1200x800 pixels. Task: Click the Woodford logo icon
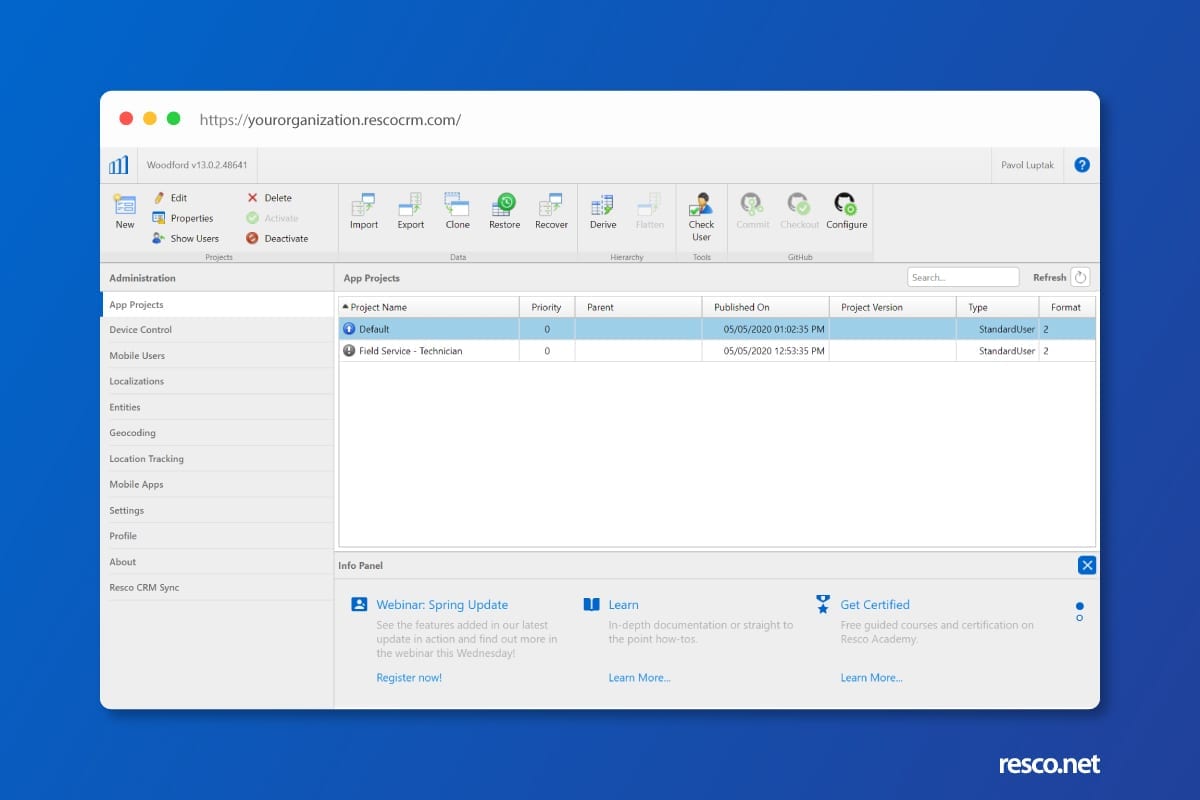click(118, 165)
